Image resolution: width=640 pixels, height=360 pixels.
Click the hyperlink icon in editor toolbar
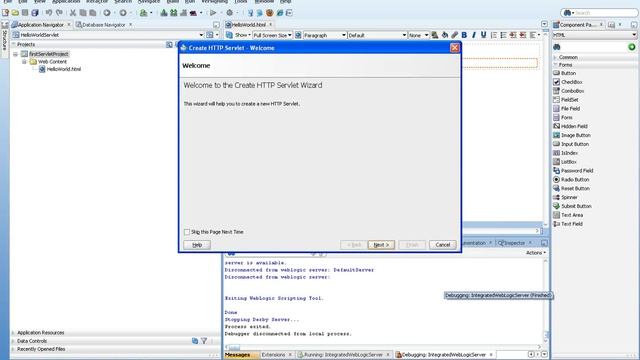[454, 35]
